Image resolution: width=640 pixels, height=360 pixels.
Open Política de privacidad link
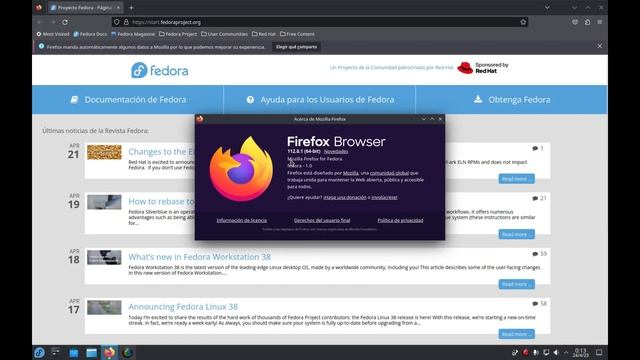[x=400, y=220]
